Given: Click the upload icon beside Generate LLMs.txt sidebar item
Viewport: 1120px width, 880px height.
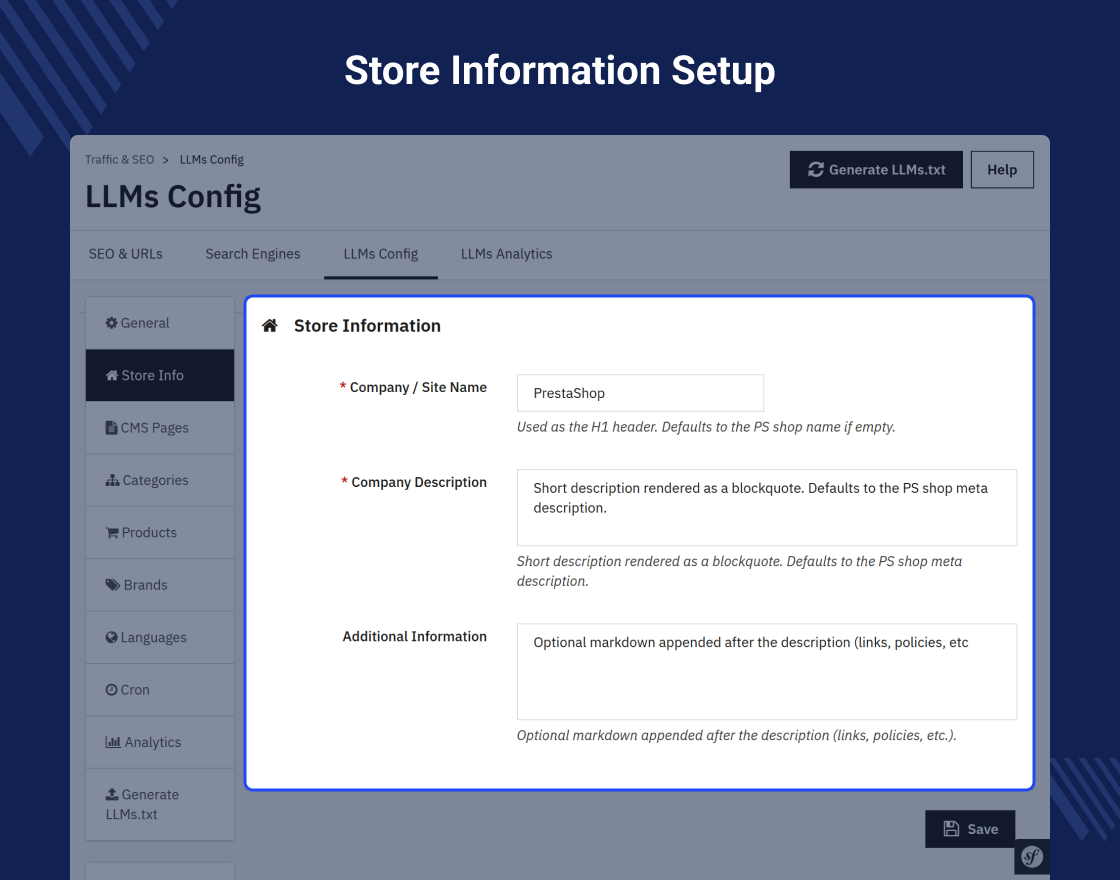Looking at the screenshot, I should pyautogui.click(x=112, y=794).
